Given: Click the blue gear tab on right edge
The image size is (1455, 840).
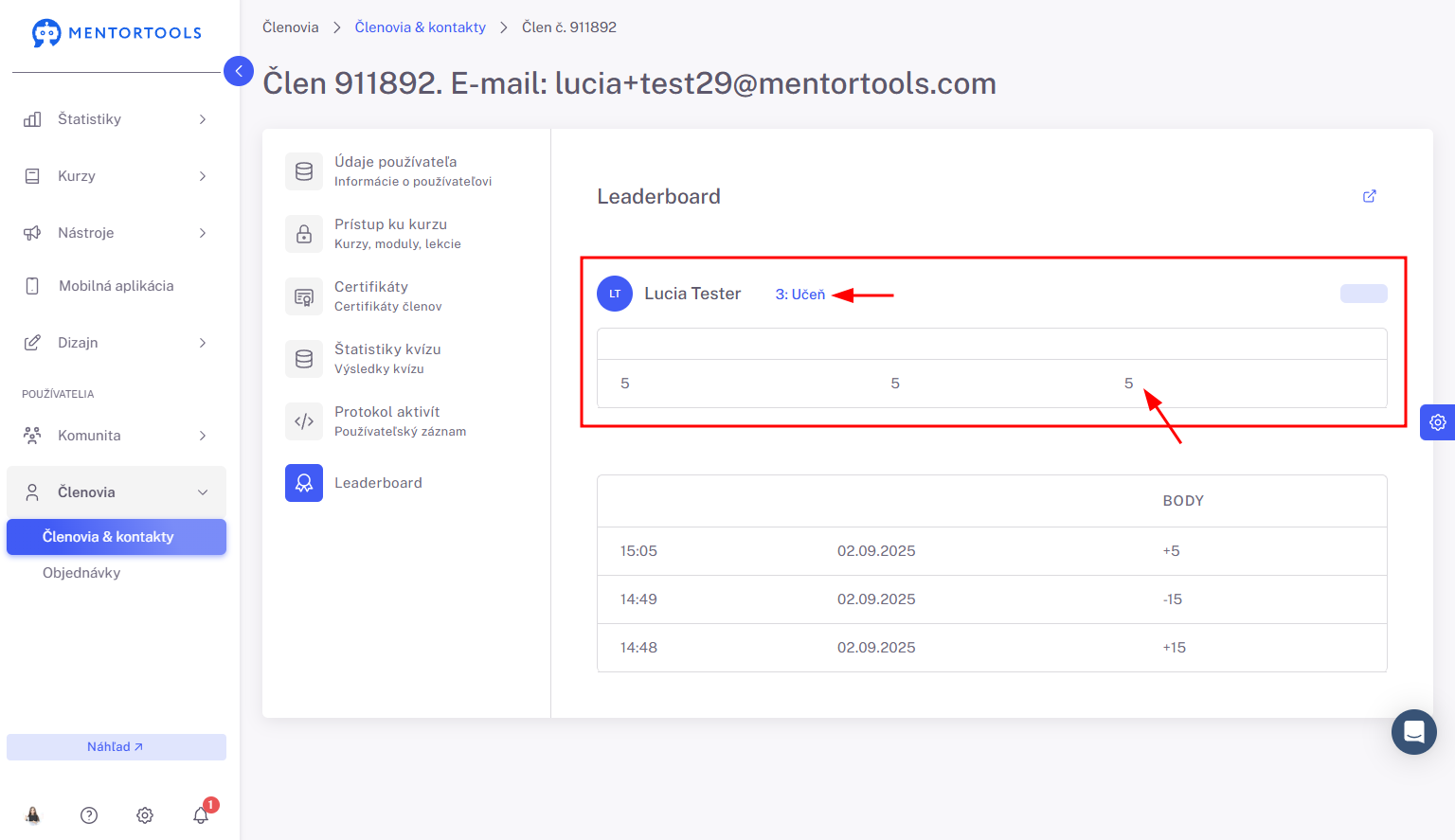Looking at the screenshot, I should 1437,422.
